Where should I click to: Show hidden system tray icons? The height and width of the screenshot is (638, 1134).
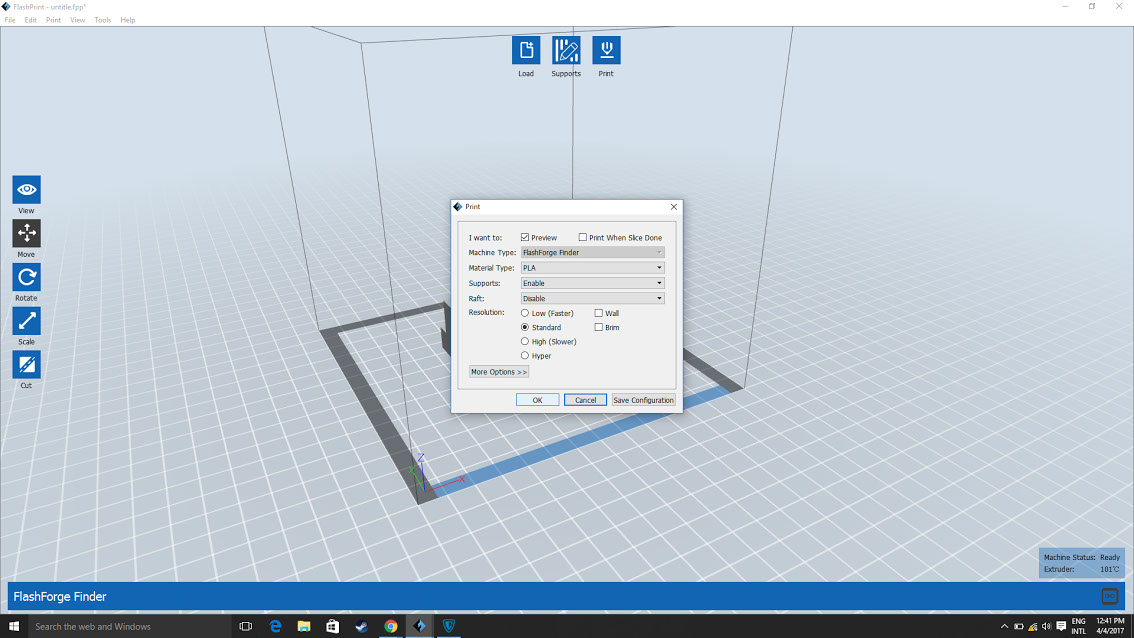pyautogui.click(x=1004, y=626)
